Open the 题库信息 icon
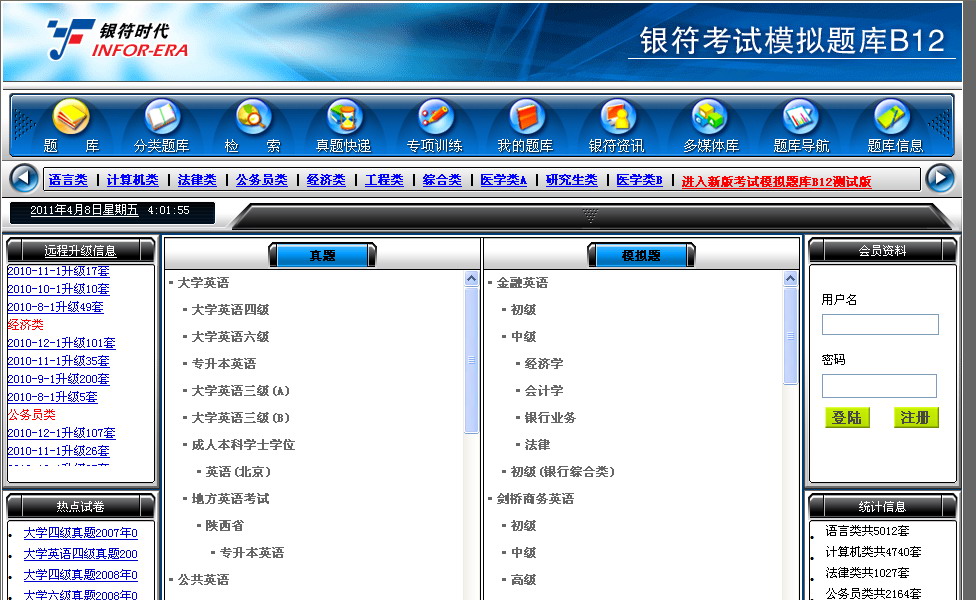Screen dimensions: 976x600 click(x=893, y=118)
